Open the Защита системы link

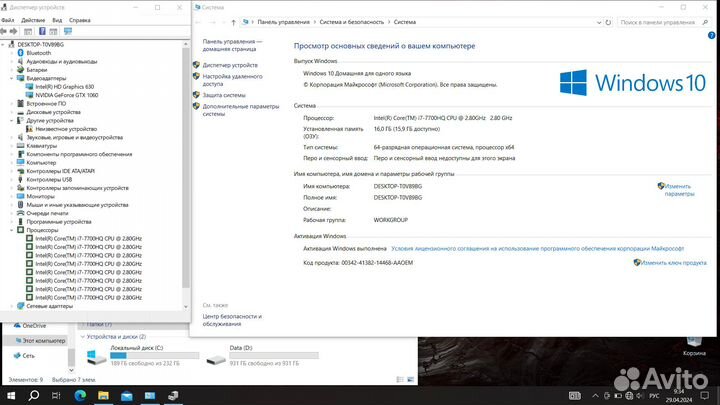(224, 95)
